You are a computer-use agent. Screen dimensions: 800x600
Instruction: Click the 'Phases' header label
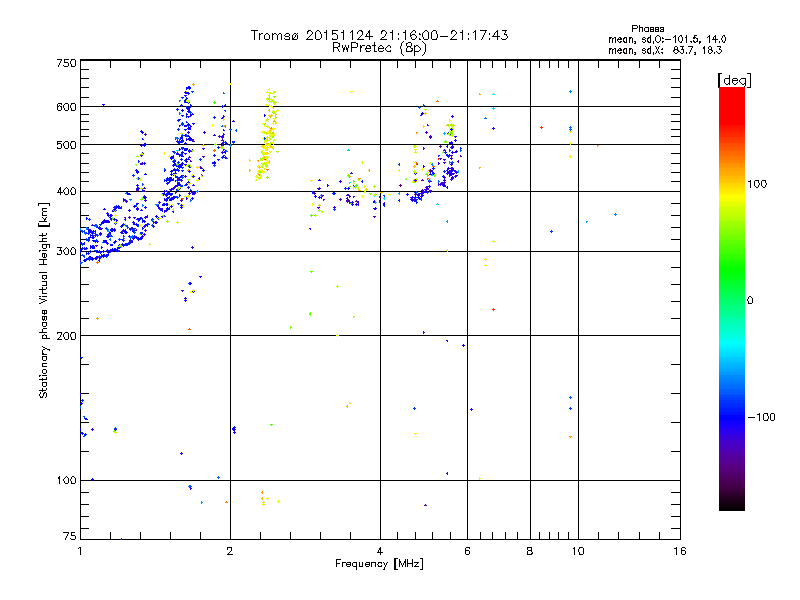click(x=647, y=29)
